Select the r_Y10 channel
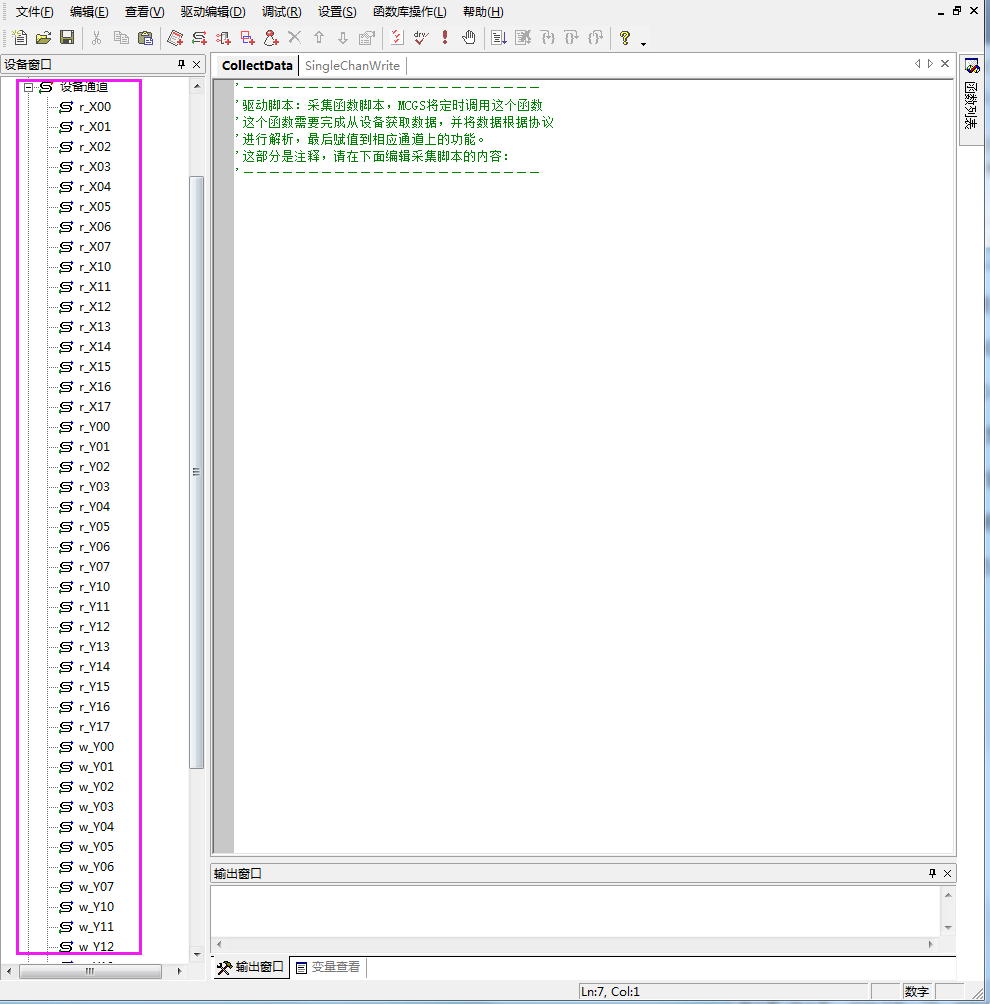This screenshot has height=1004, width=990. (94, 587)
